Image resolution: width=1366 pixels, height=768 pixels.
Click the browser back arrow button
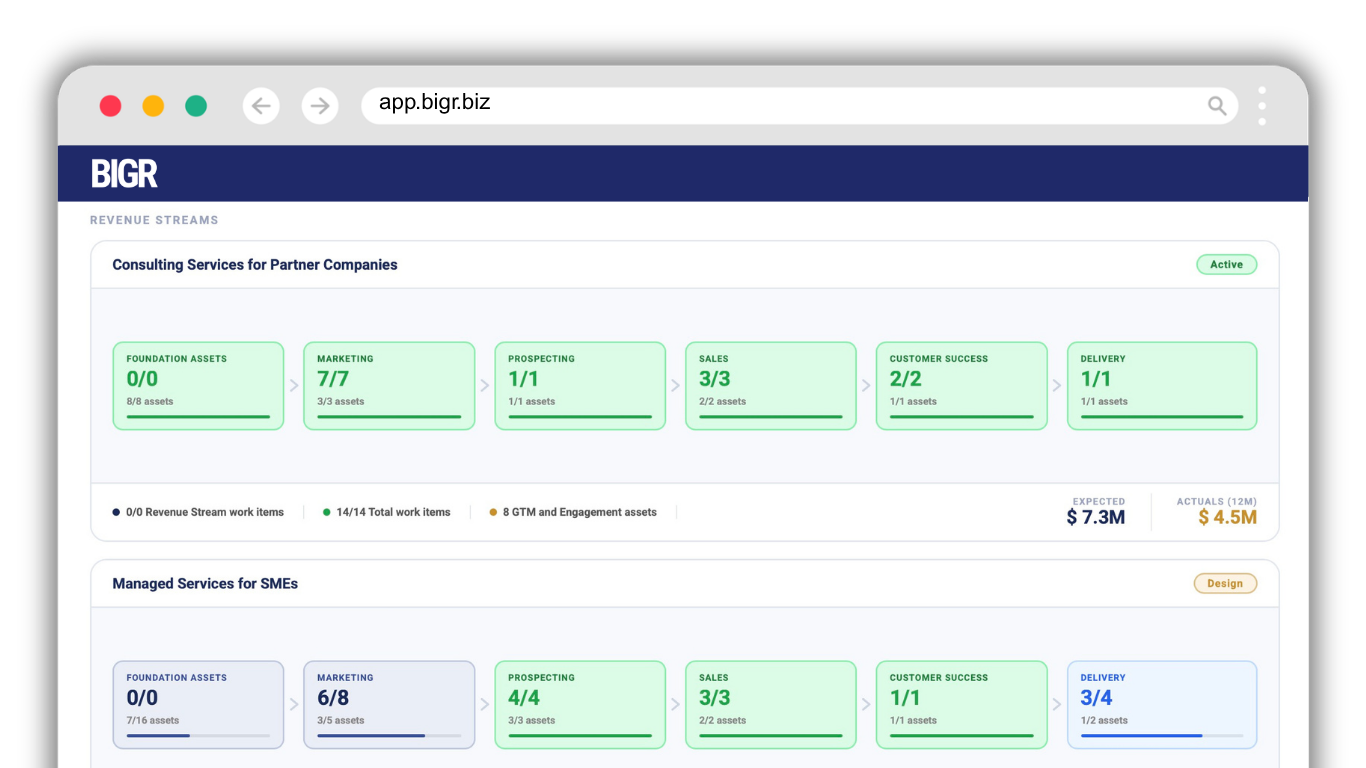pos(261,106)
